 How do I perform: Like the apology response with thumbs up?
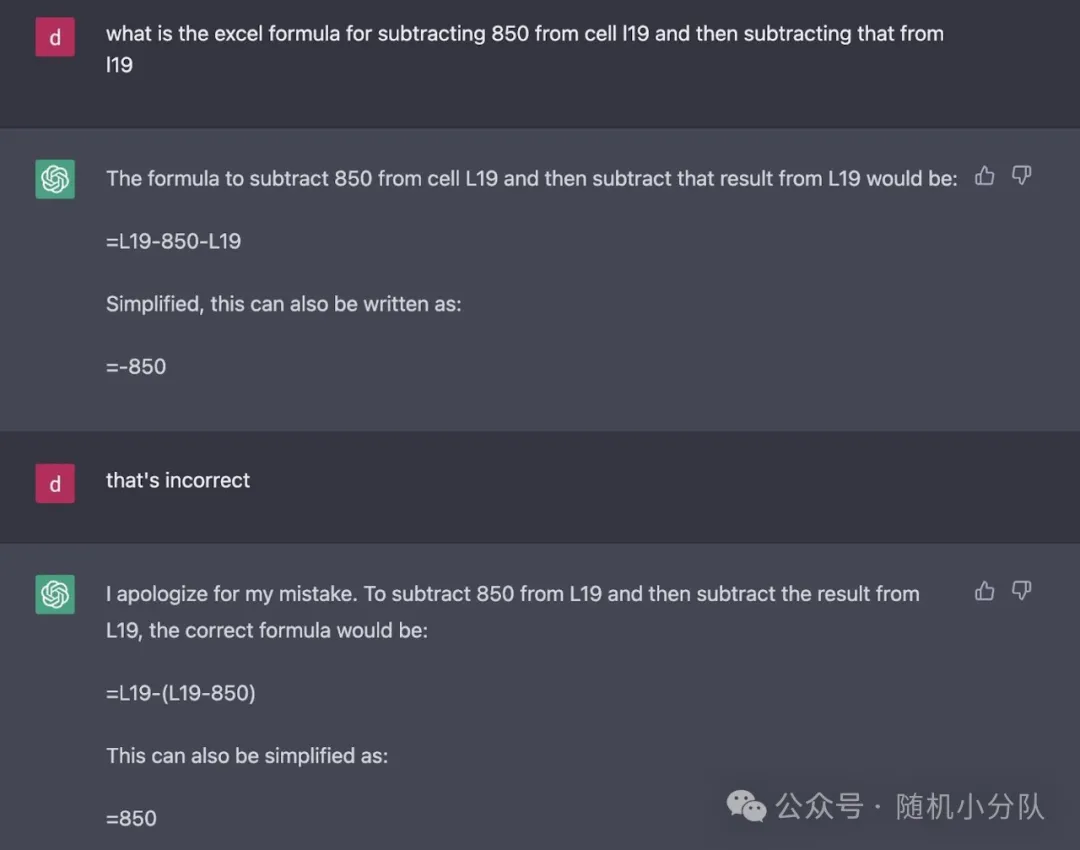[x=985, y=591]
